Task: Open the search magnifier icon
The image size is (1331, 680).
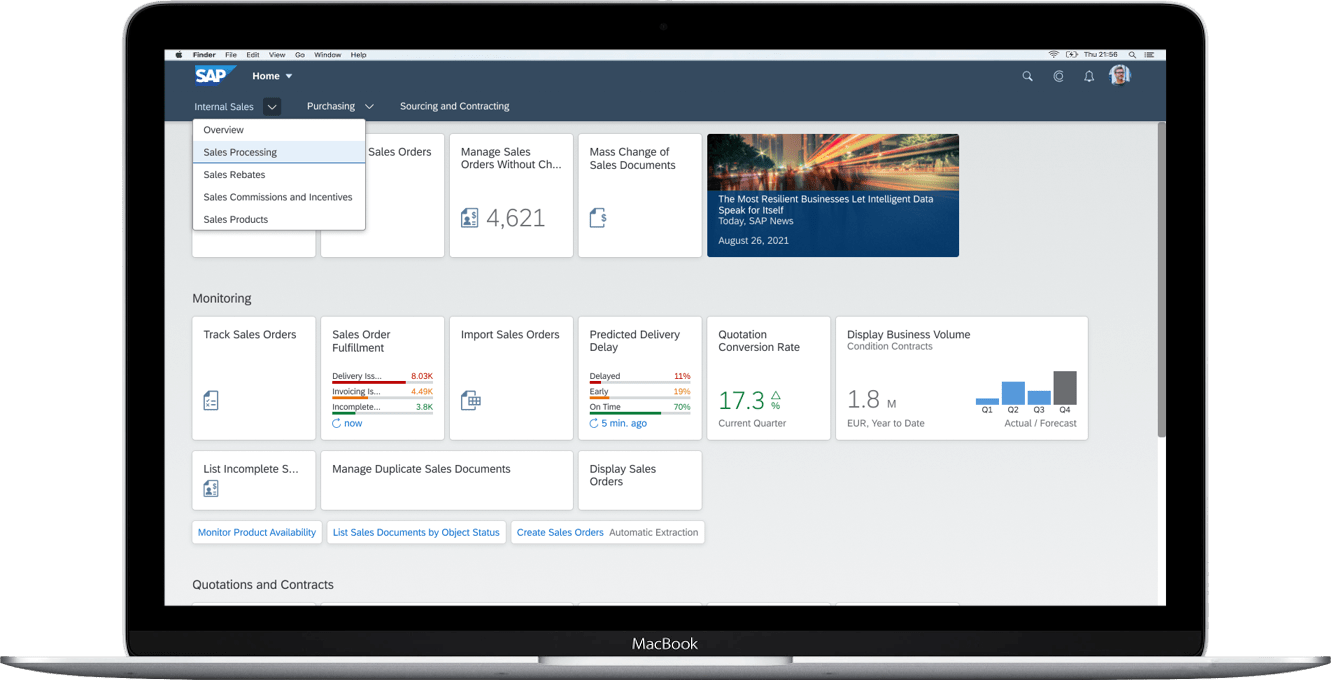Action: [x=1027, y=76]
